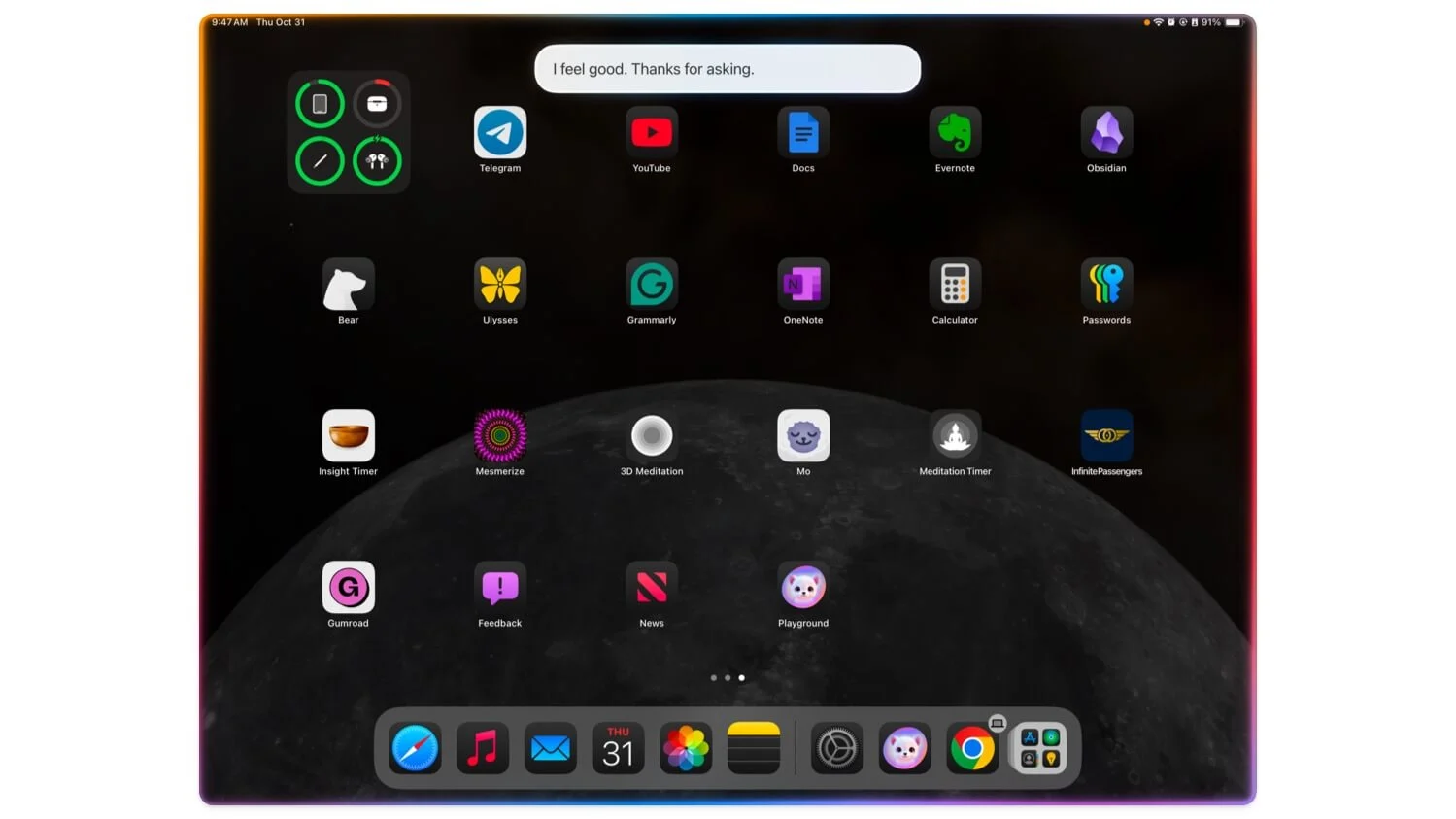Open the Passwords app
The height and width of the screenshot is (819, 1456).
coord(1105,285)
